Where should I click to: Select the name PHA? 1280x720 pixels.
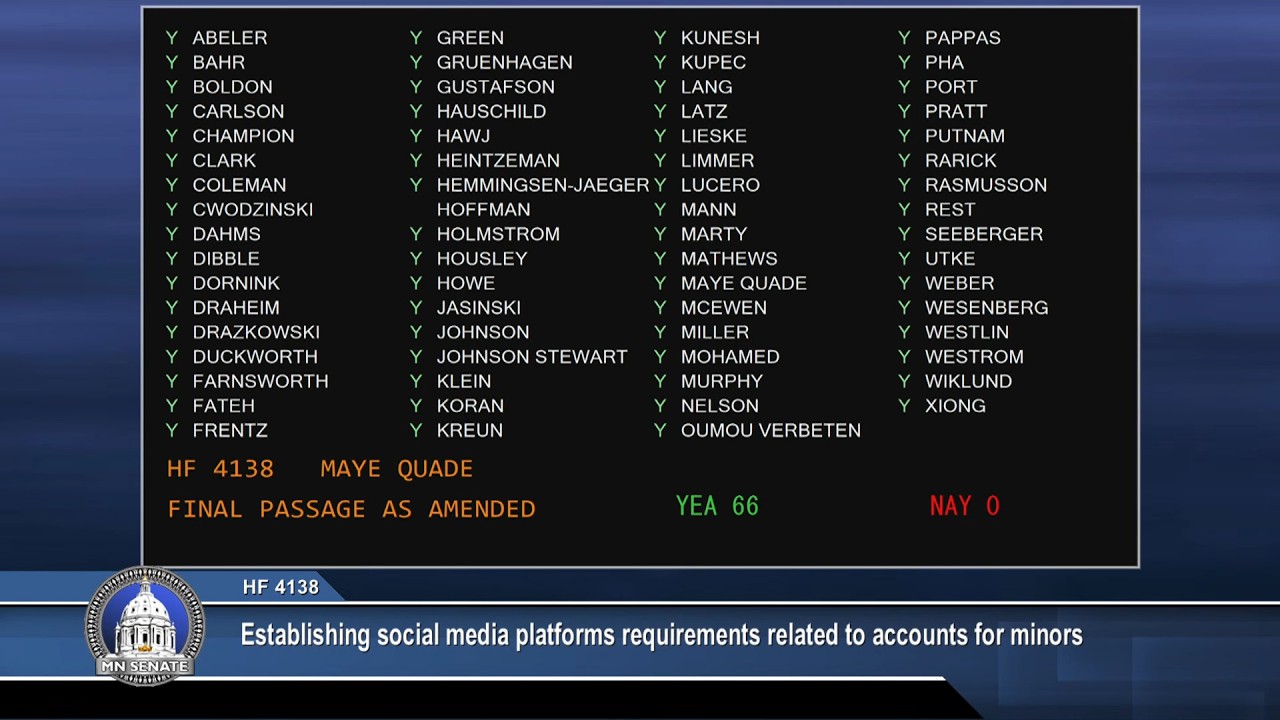coord(945,62)
